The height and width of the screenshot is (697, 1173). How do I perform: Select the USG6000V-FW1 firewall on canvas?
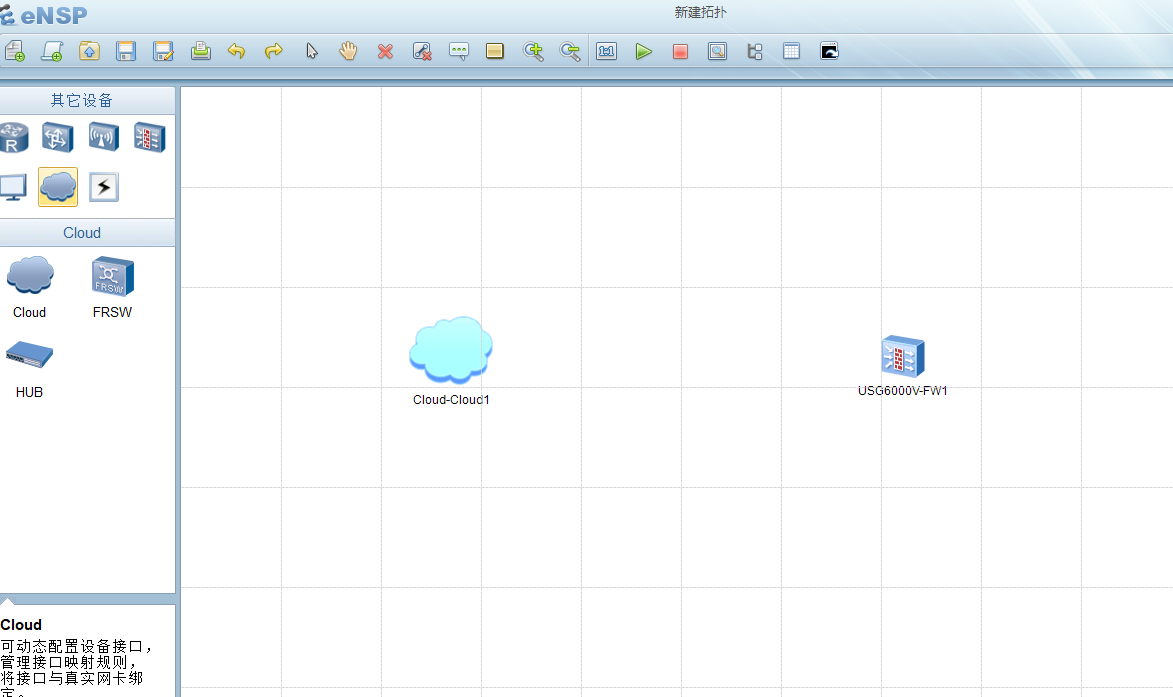902,356
